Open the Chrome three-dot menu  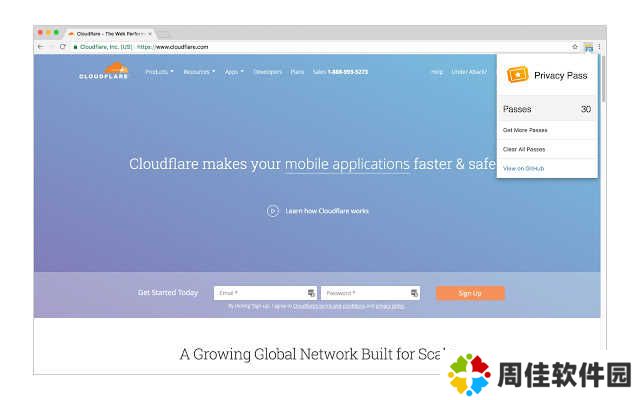(599, 47)
